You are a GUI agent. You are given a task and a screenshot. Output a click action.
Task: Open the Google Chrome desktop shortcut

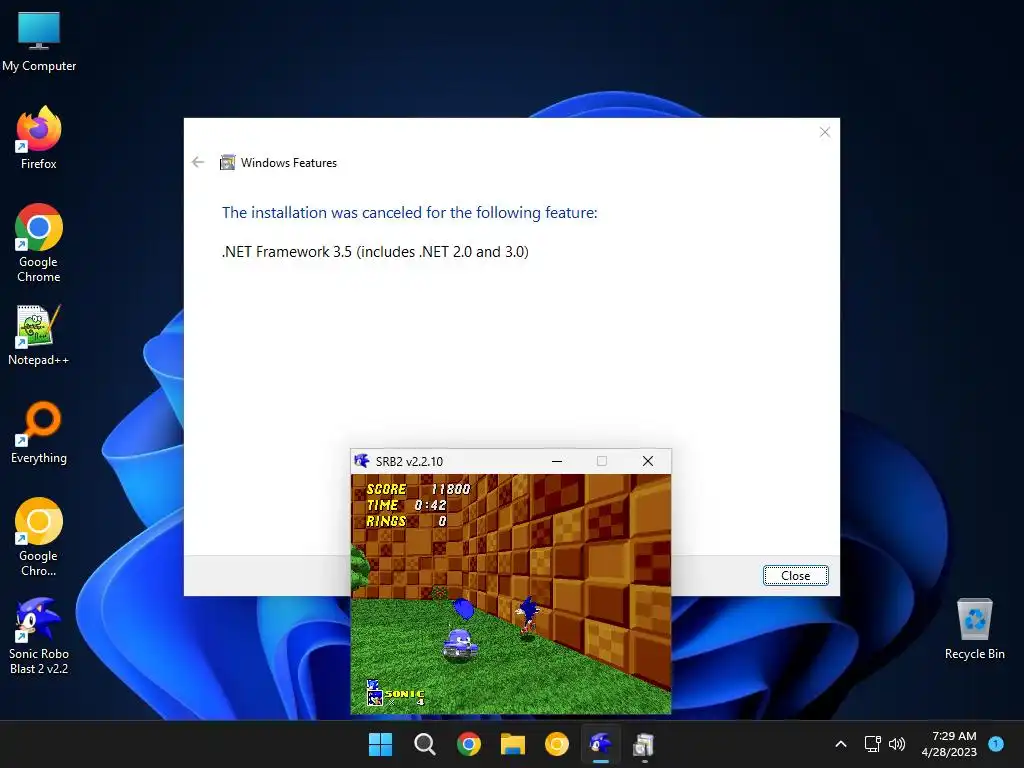[x=39, y=243]
